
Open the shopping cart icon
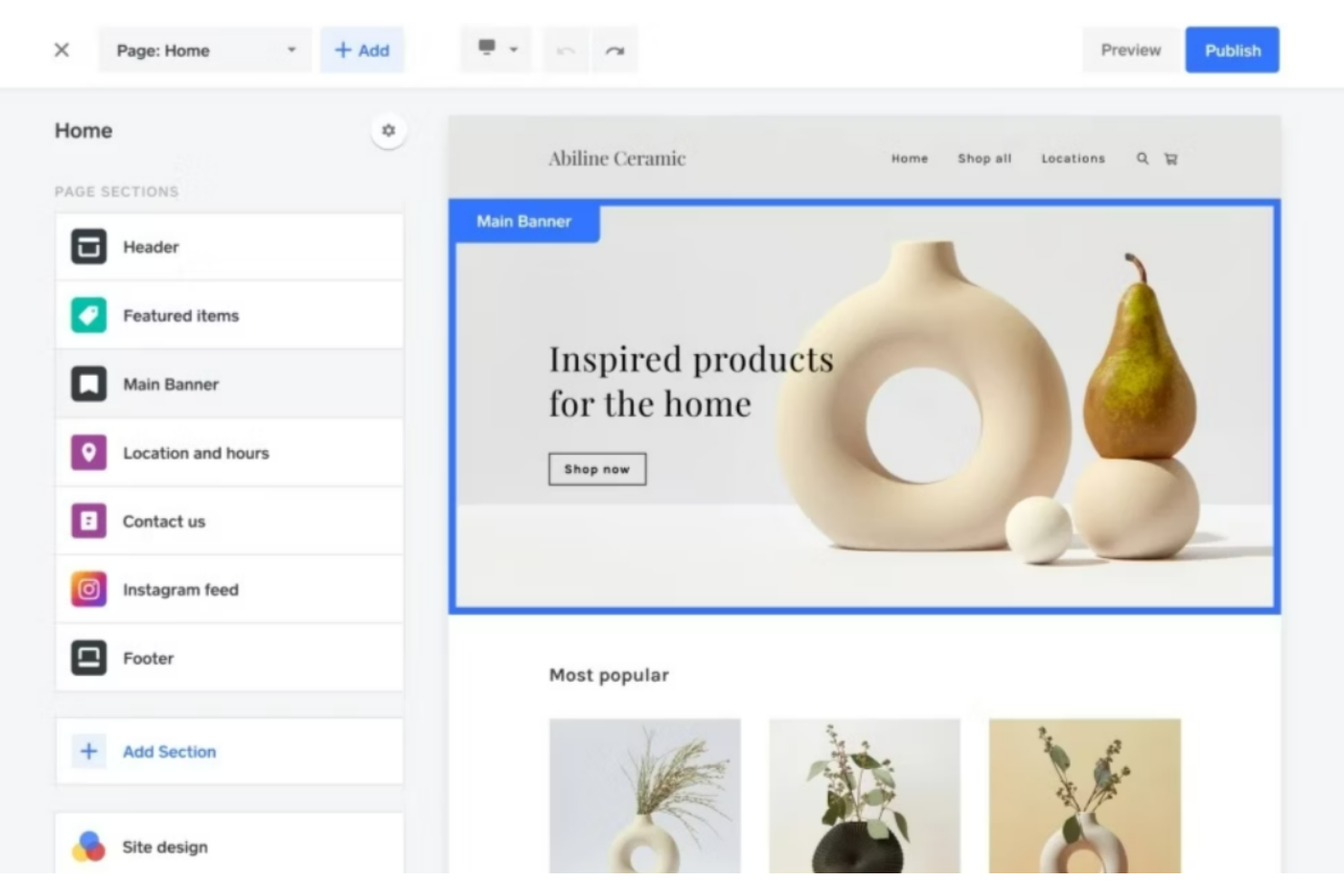pos(1171,158)
